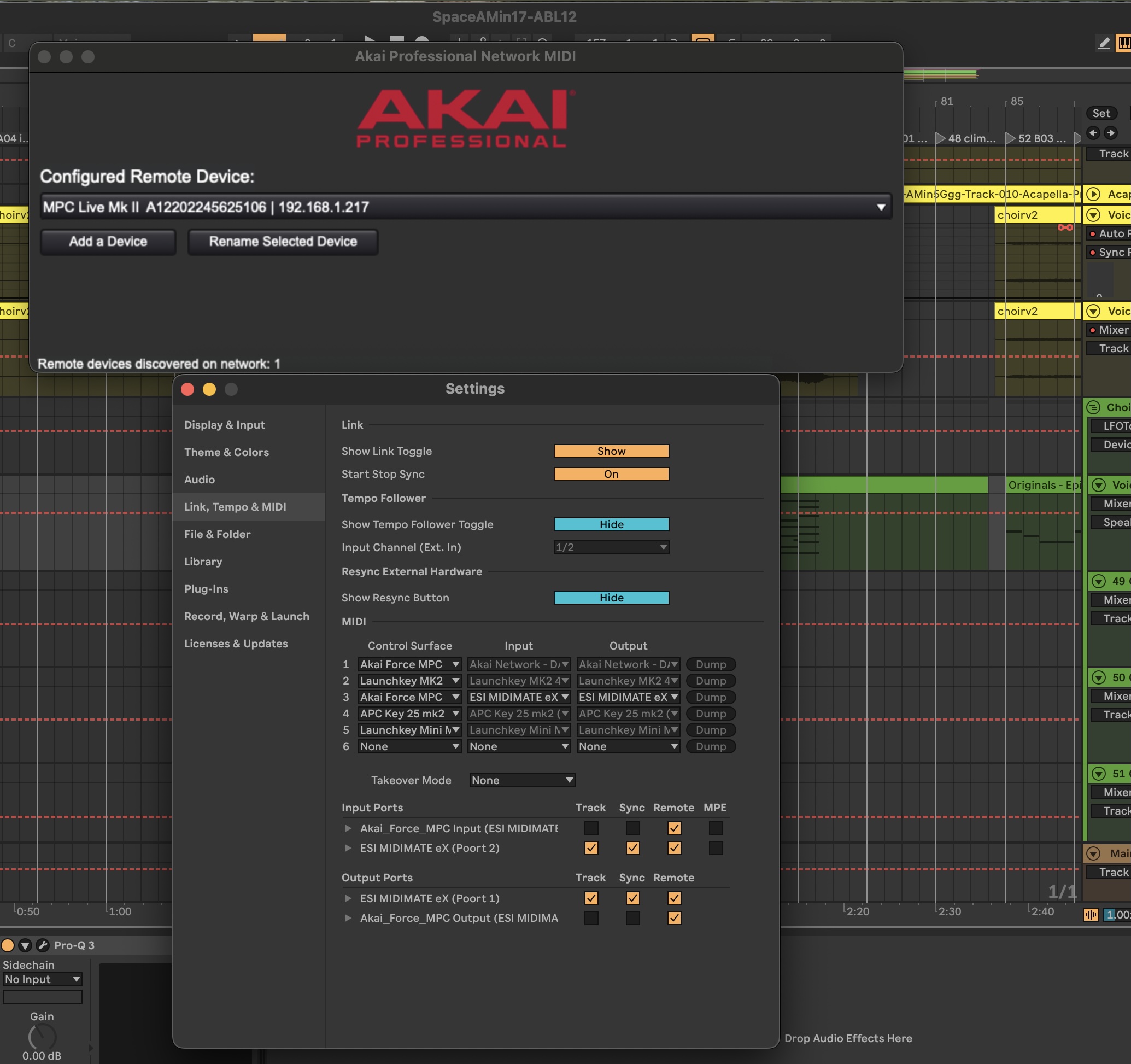Image resolution: width=1131 pixels, height=1064 pixels.
Task: Open Sidechain No Input dropdown
Action: tap(43, 979)
